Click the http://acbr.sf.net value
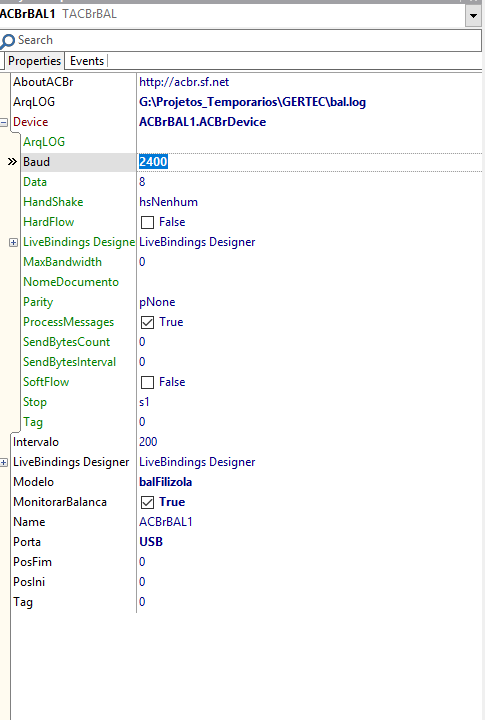 pos(184,82)
